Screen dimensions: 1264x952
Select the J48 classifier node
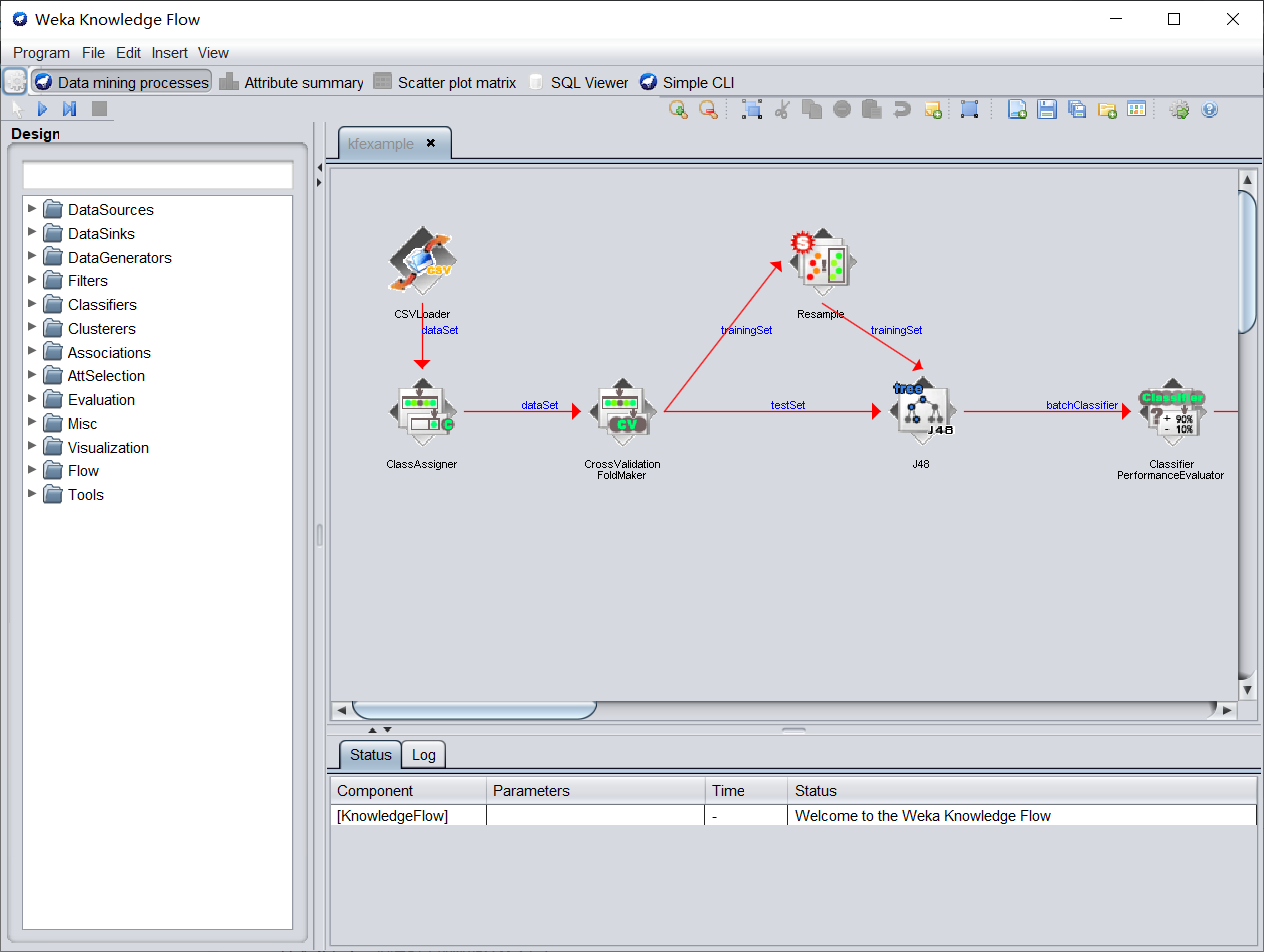coord(921,410)
